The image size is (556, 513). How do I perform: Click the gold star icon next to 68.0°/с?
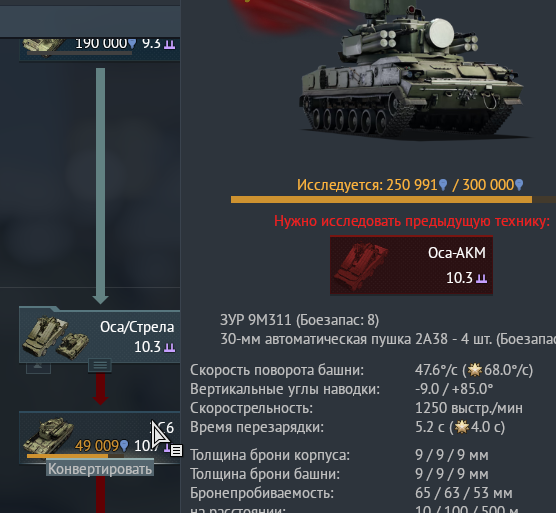475,370
